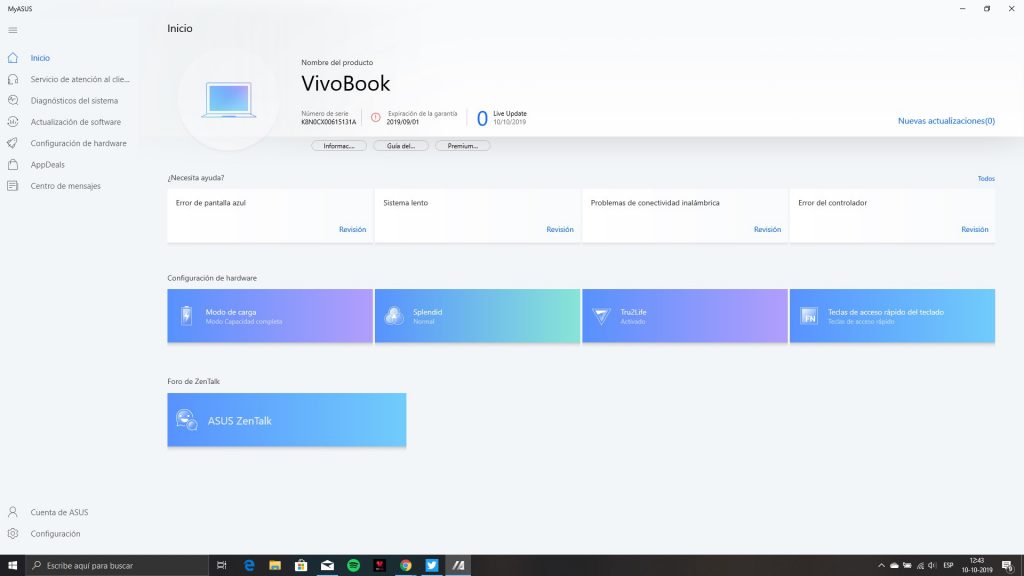The width and height of the screenshot is (1024, 576).
Task: Click the Foro de ZenTalk heading
Action: [x=193, y=381]
